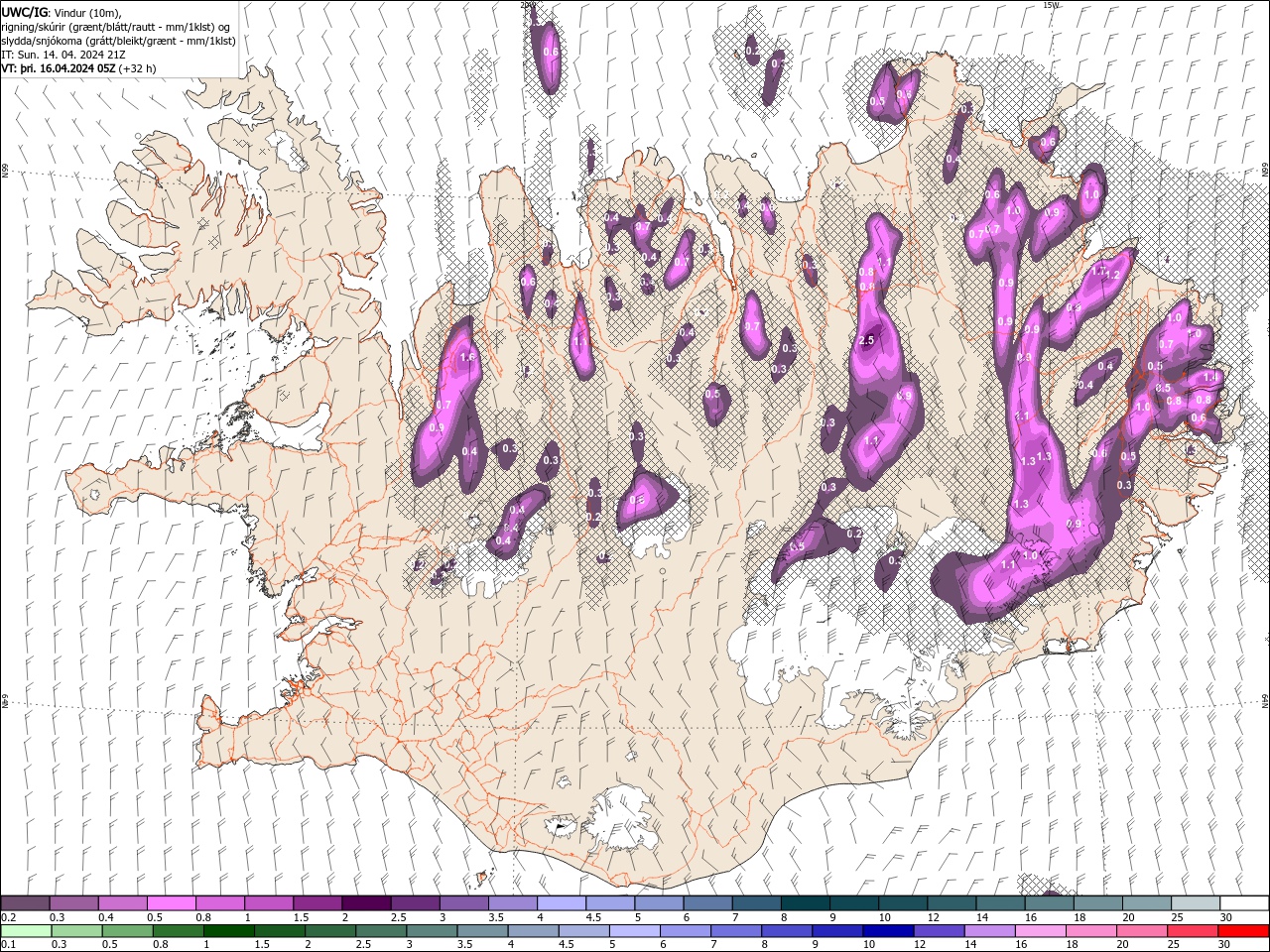This screenshot has height=952, width=1270.
Task: Click the 'rigning/skúrir' legend description line
Action: click(x=116, y=27)
